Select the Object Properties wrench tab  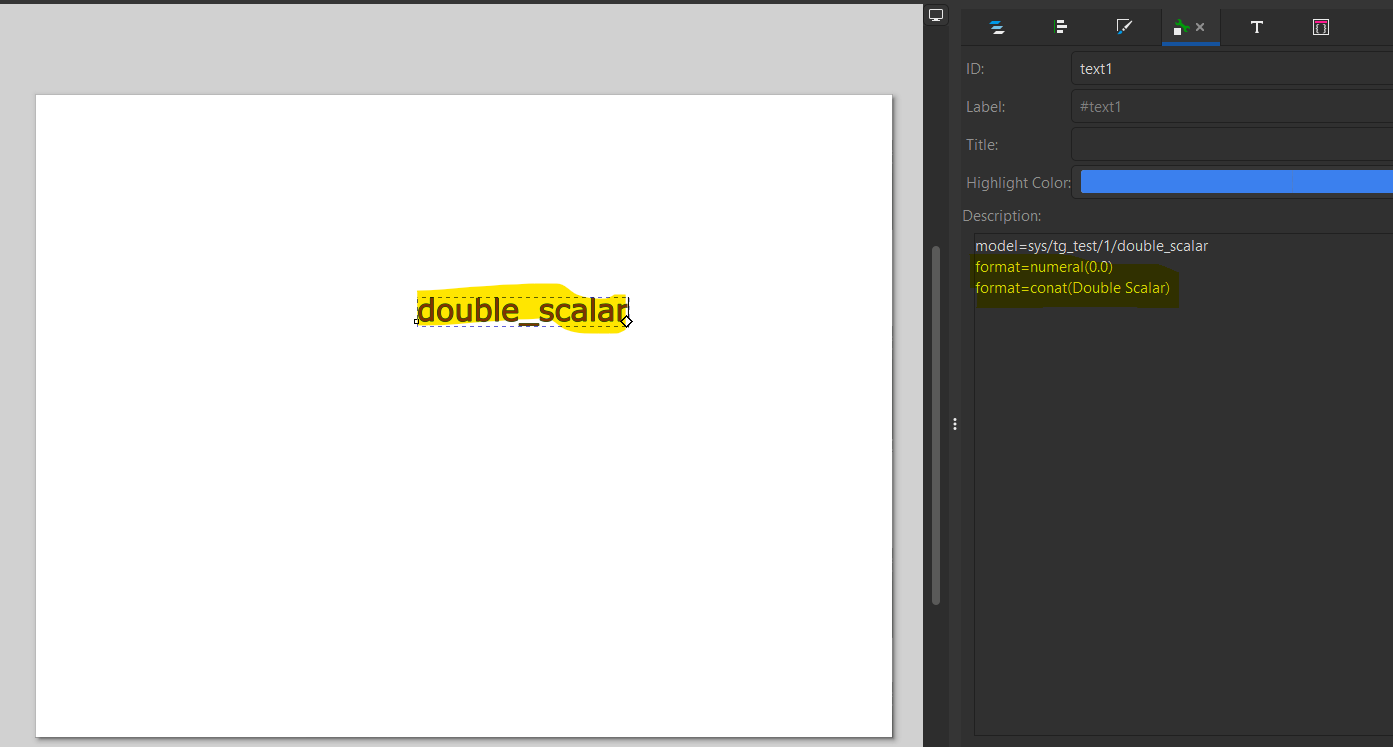[1182, 27]
